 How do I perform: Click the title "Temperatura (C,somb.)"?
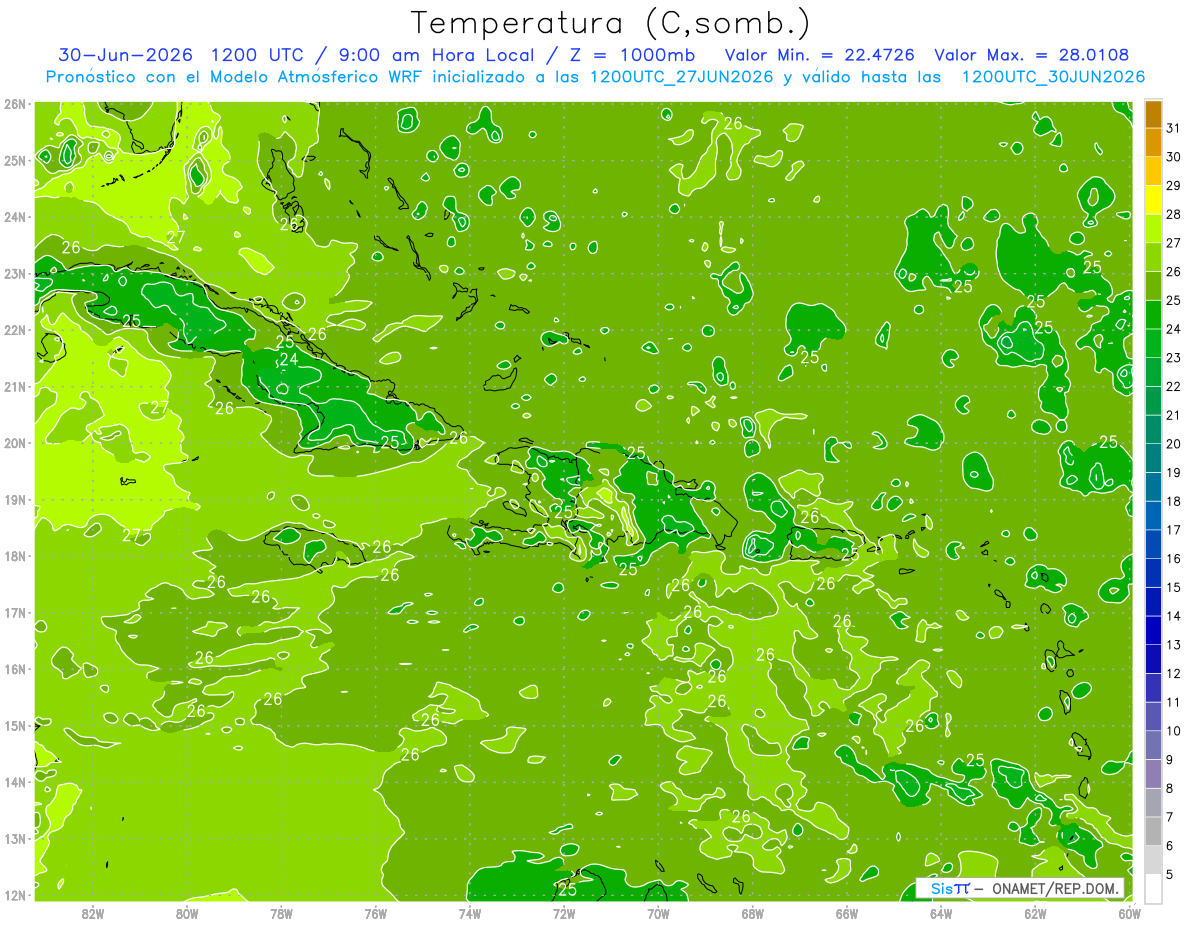(609, 23)
